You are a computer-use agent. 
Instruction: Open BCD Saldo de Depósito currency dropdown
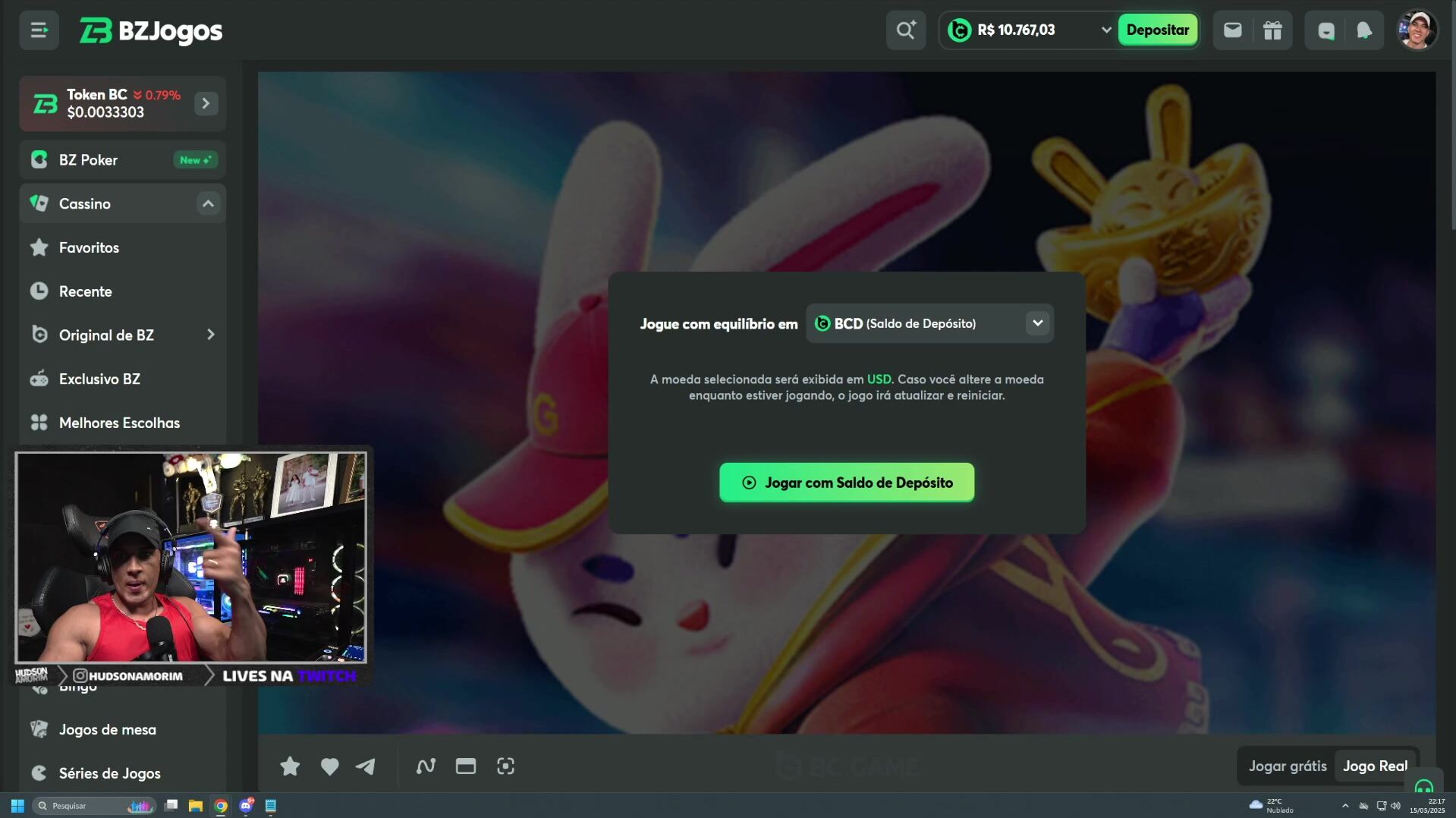(x=929, y=323)
